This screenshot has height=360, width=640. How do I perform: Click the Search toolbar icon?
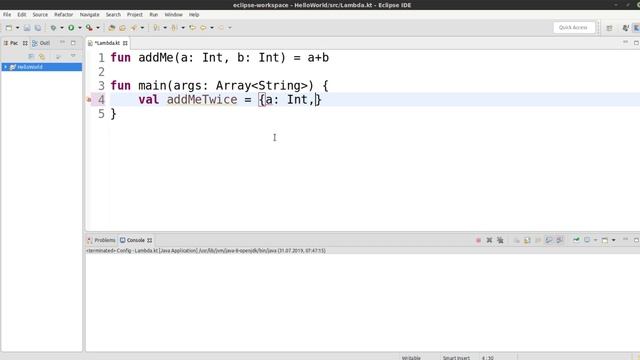click(134, 28)
